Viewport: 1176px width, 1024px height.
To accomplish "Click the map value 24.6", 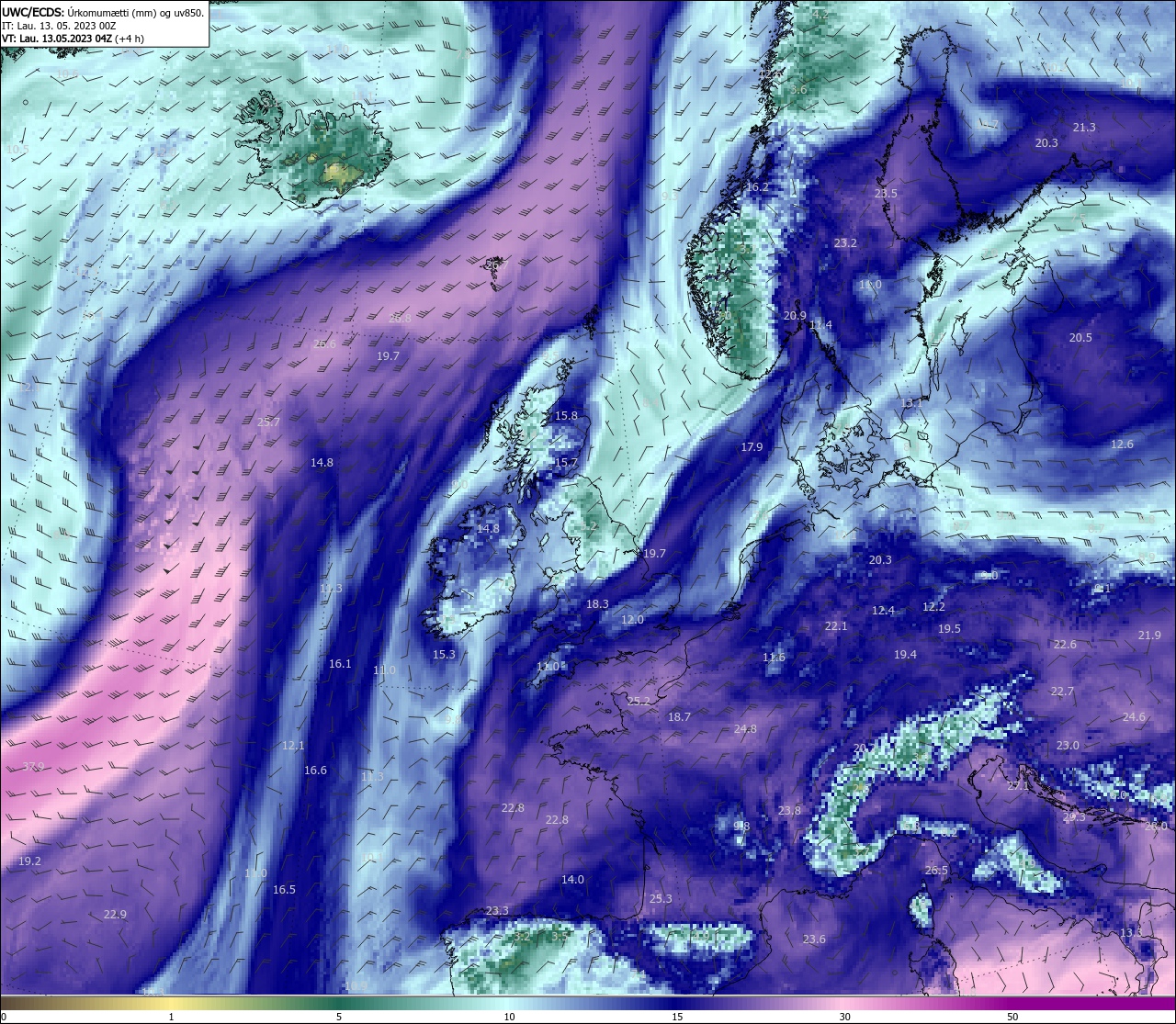I will [1134, 717].
